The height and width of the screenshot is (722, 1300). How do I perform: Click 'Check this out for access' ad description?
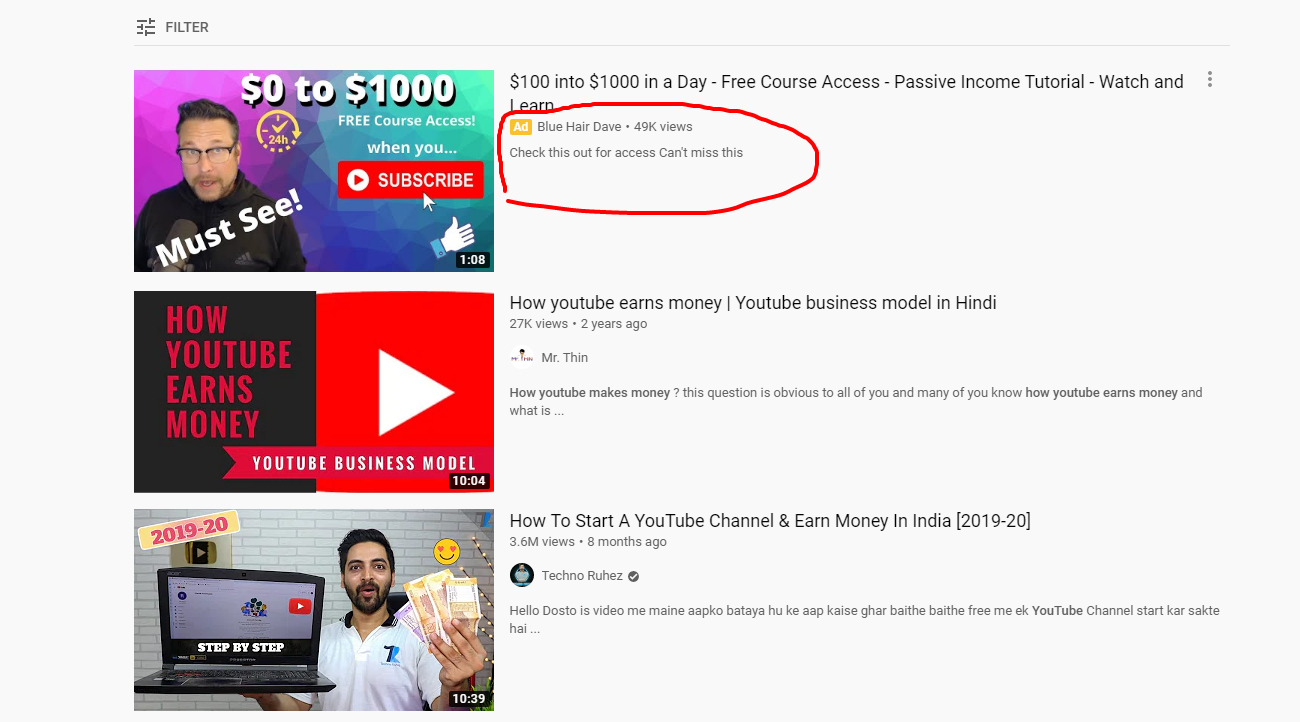click(x=626, y=153)
